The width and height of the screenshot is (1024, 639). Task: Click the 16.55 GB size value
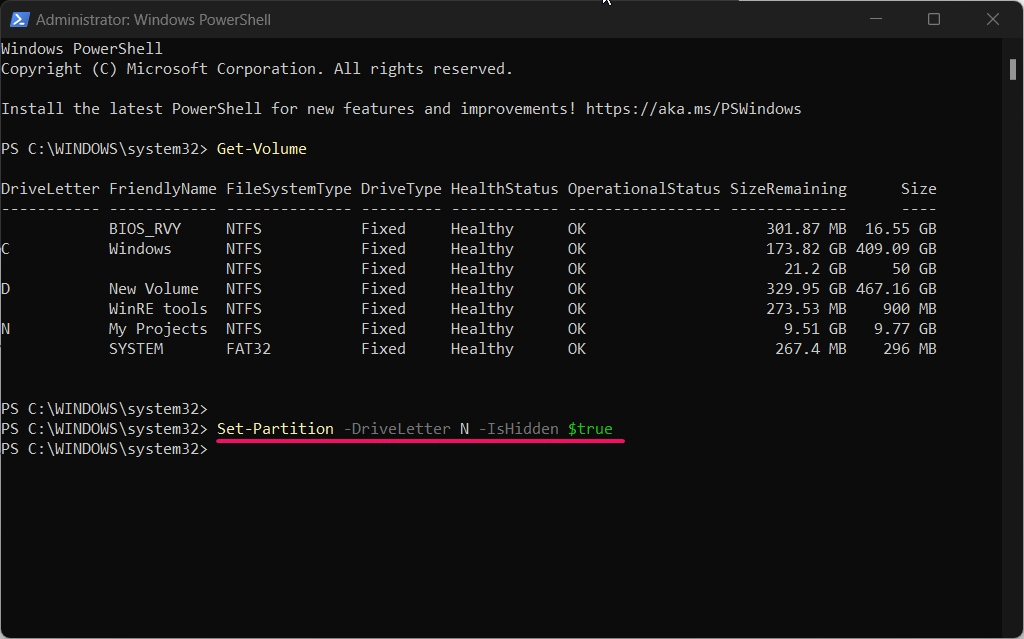tap(901, 229)
